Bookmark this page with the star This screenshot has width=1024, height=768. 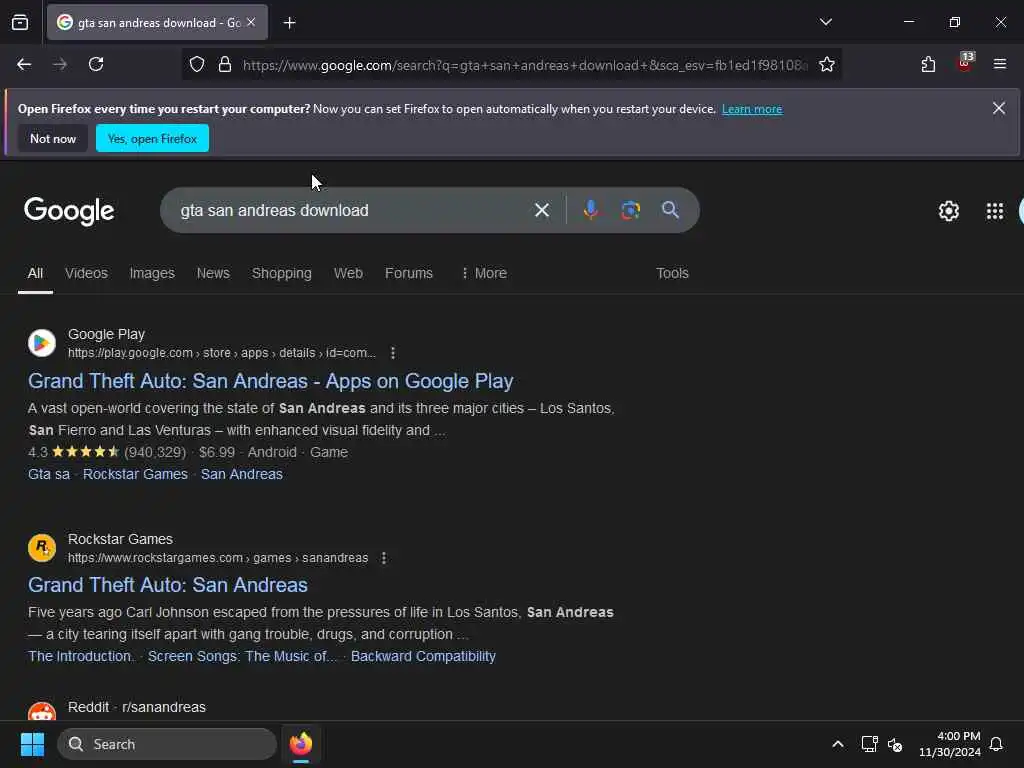(827, 65)
